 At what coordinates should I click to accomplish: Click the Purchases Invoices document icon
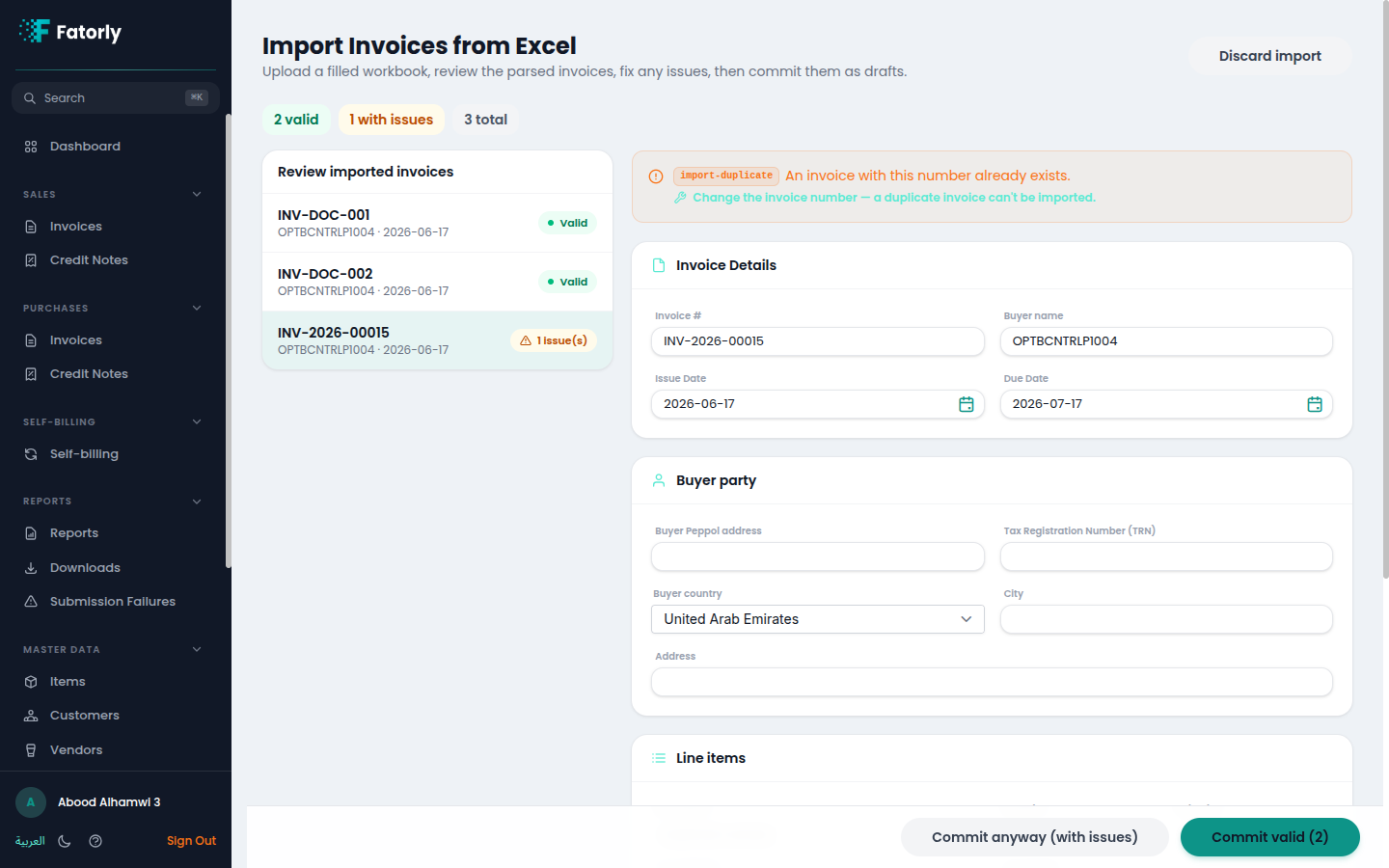tap(31, 340)
